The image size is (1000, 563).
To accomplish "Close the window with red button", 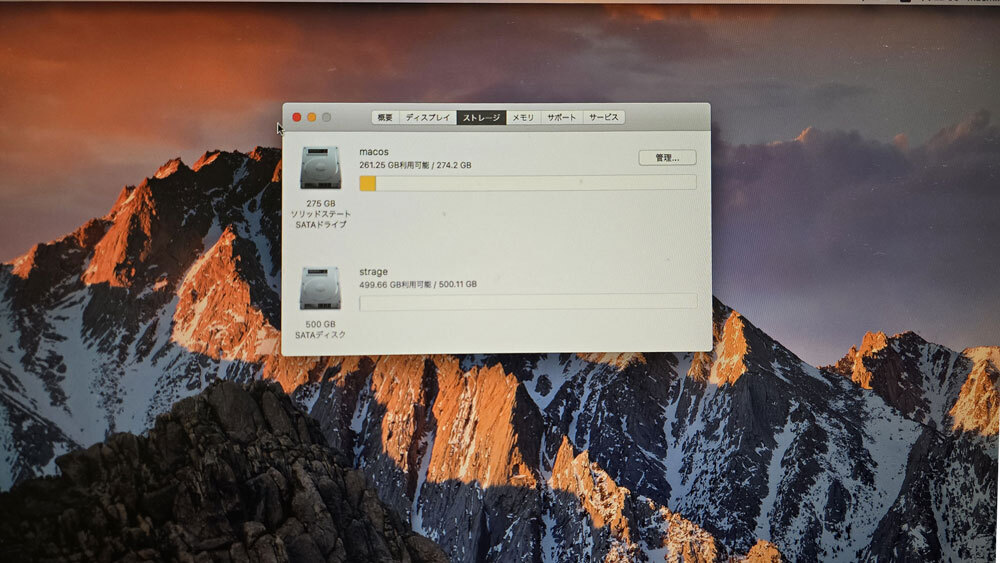I will [x=297, y=117].
